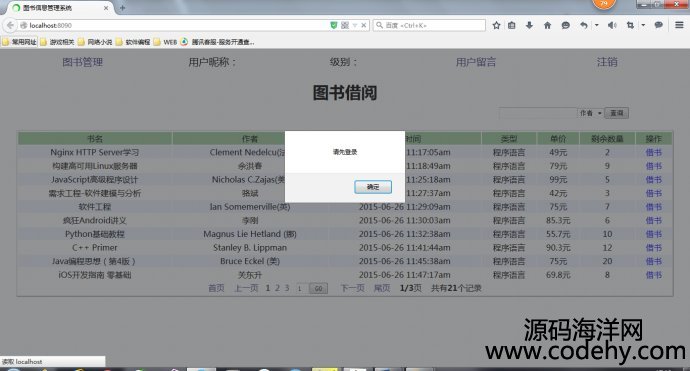
Task: Open the dropdown arrow beside the crop icon
Action: 643,26
